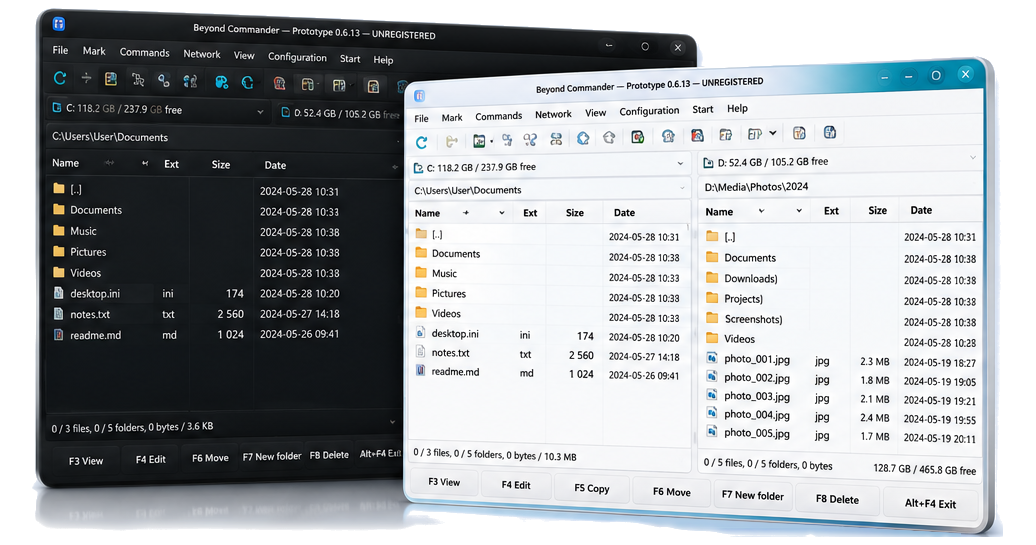Click the green panel icon in light window toolbar

[479, 141]
